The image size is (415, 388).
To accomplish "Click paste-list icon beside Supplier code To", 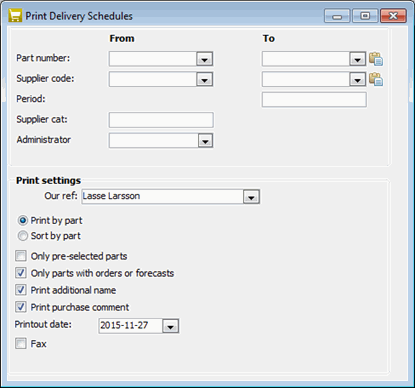I will [x=376, y=79].
